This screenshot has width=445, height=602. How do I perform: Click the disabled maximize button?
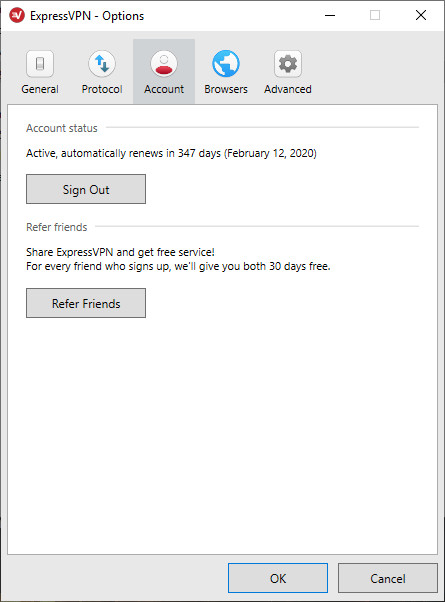click(x=375, y=15)
